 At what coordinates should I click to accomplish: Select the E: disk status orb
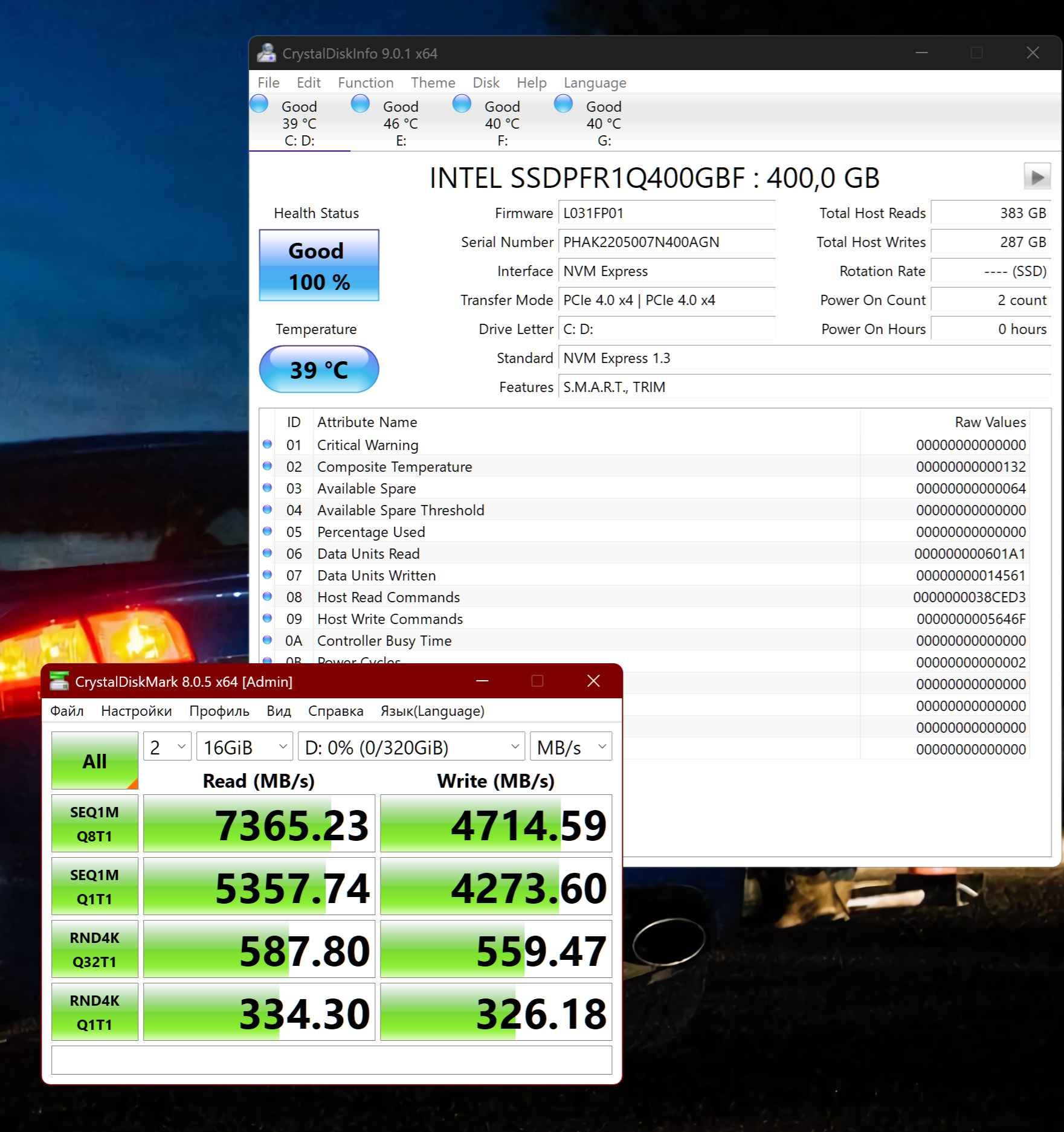tap(361, 104)
